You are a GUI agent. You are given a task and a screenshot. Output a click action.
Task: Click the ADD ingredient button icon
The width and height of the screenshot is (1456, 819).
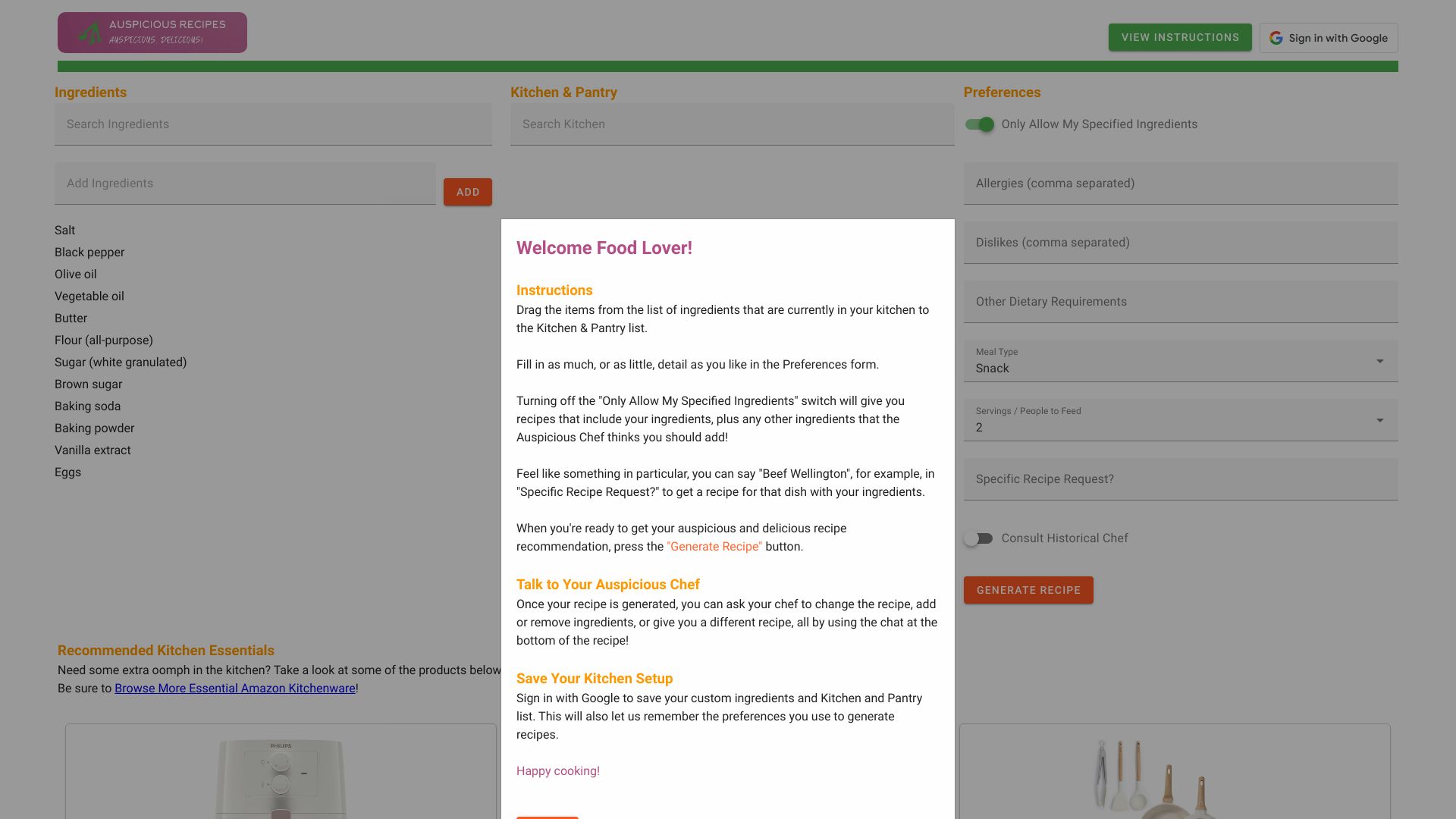[468, 191]
